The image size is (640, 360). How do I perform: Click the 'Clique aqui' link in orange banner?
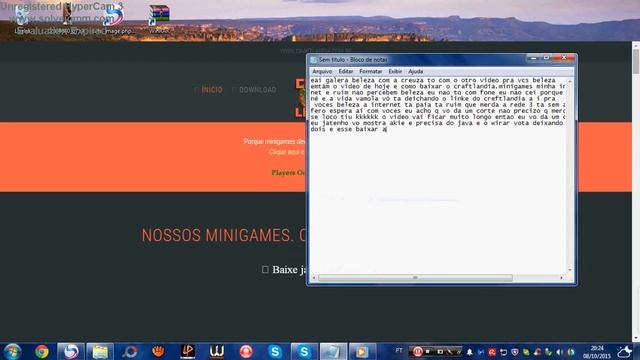[286, 152]
